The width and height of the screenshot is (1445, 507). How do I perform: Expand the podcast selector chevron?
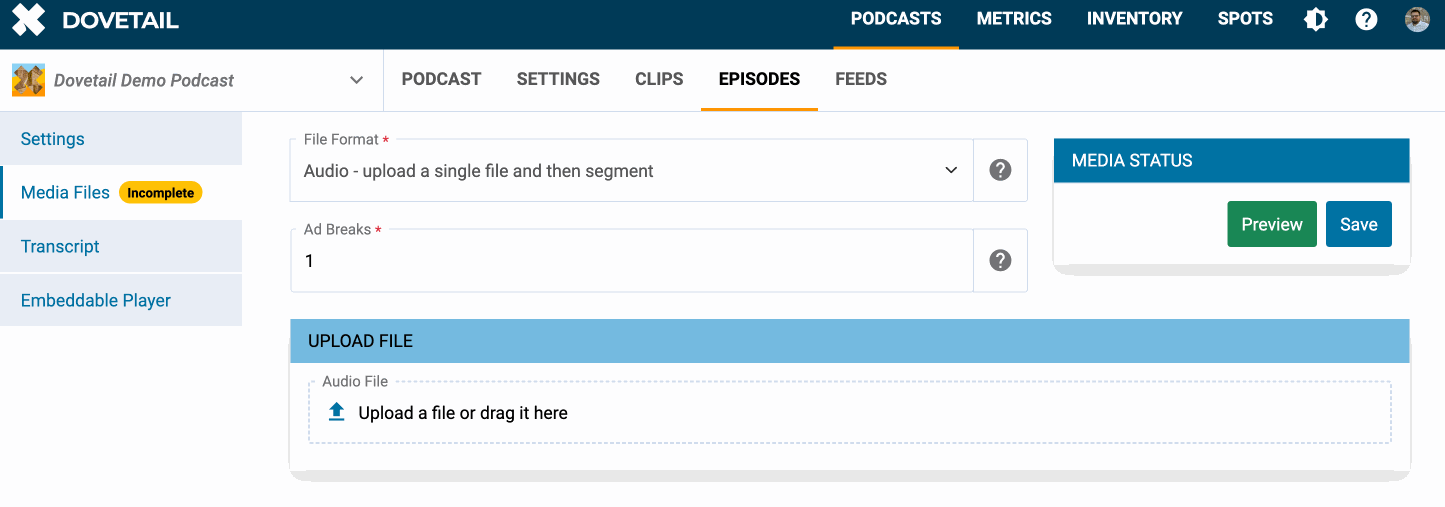click(356, 80)
